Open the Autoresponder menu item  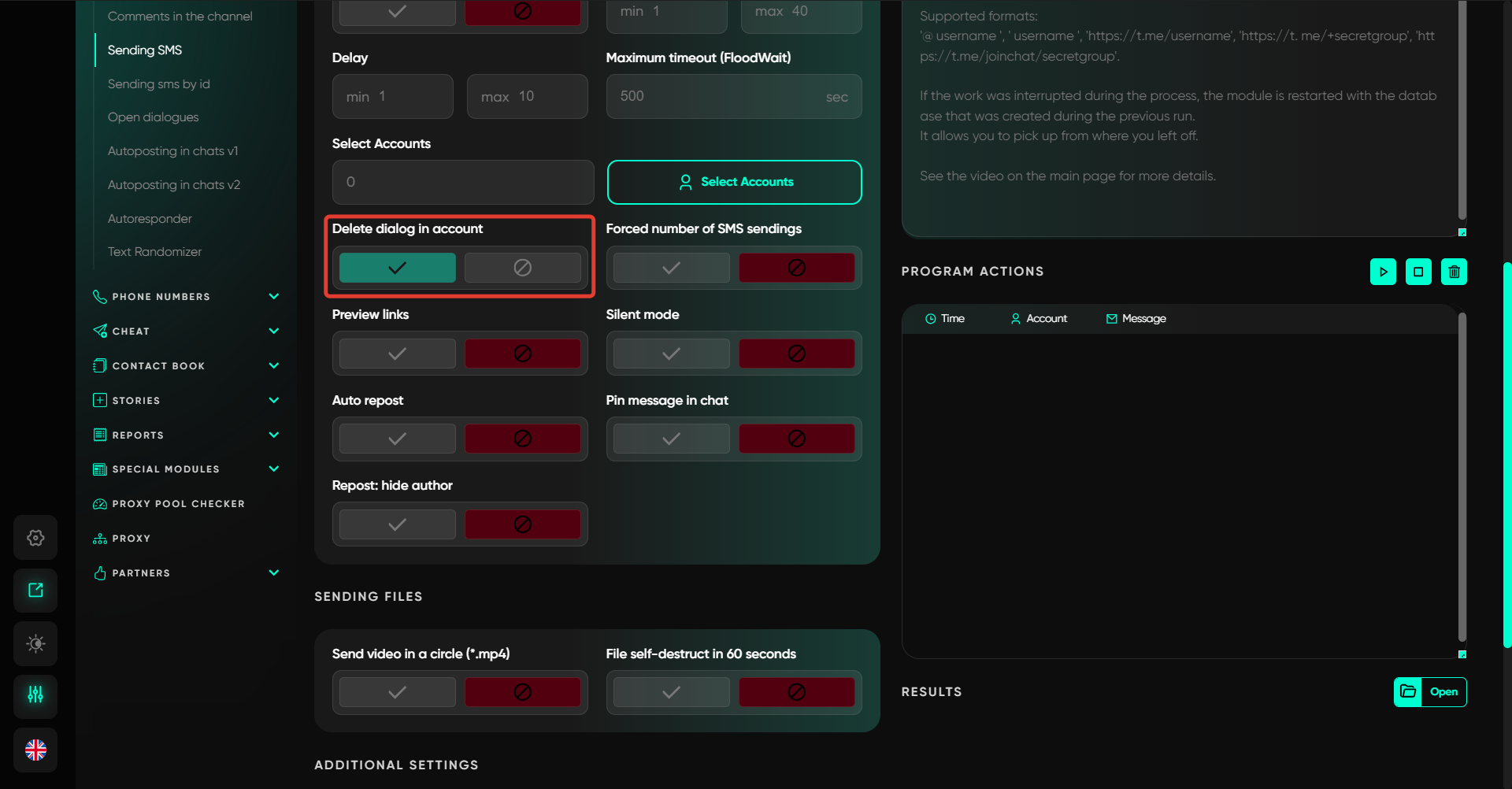click(x=150, y=219)
